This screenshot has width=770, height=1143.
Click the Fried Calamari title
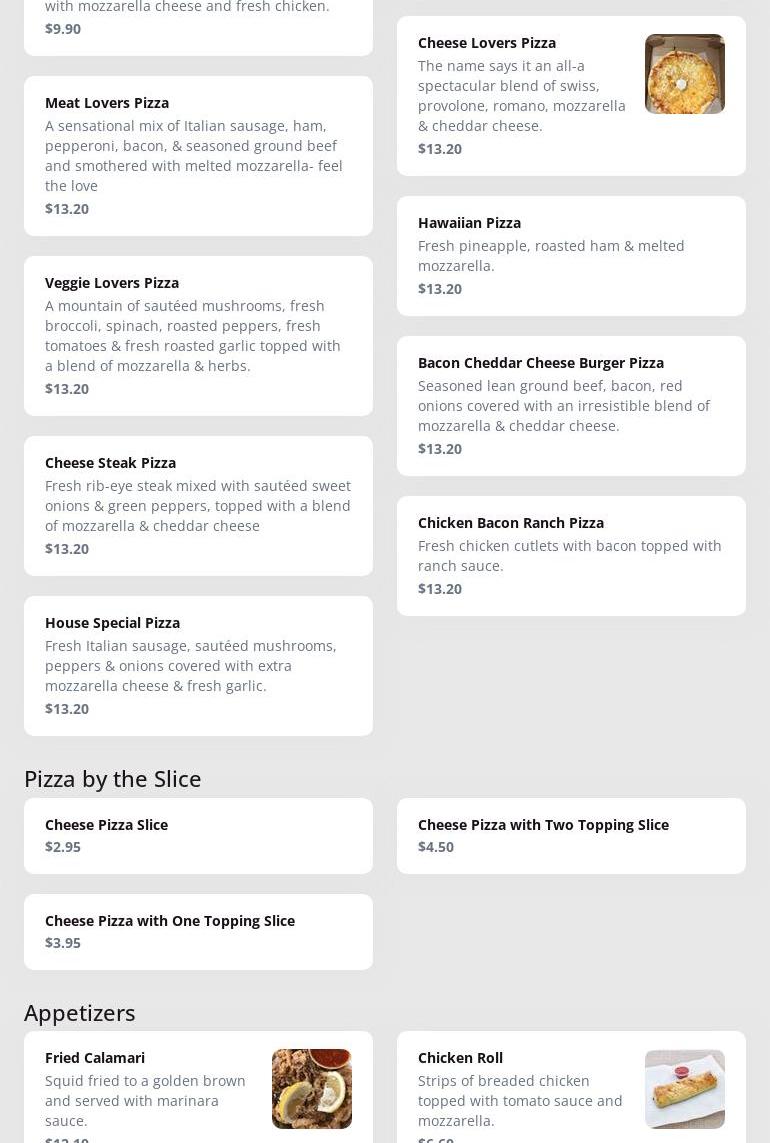[95, 1058]
